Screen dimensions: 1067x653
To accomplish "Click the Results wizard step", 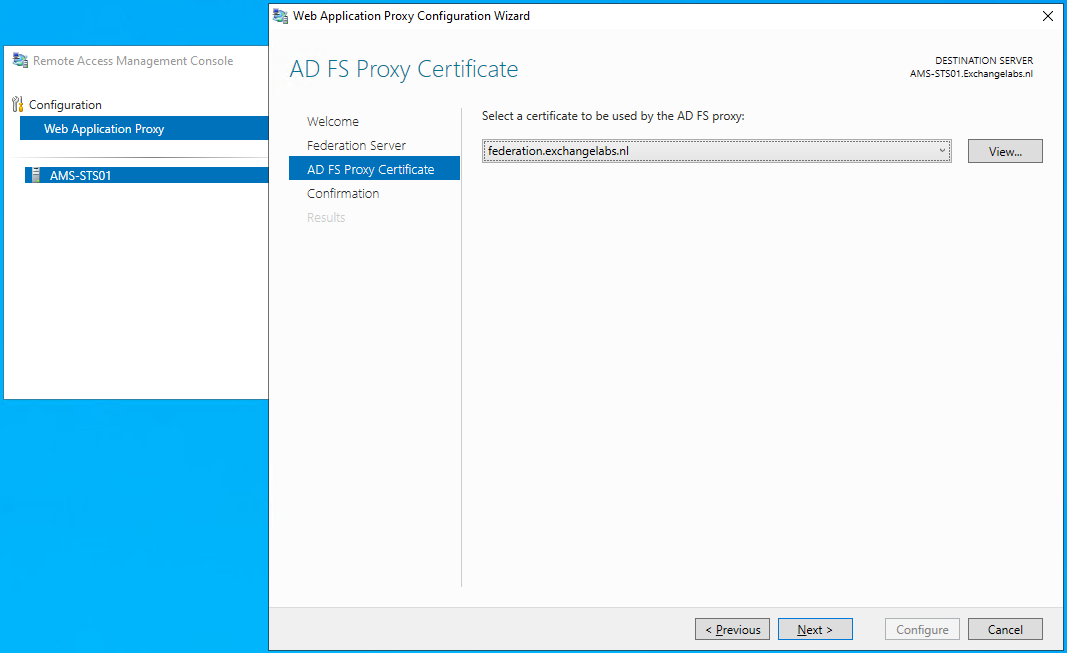I will [x=326, y=217].
